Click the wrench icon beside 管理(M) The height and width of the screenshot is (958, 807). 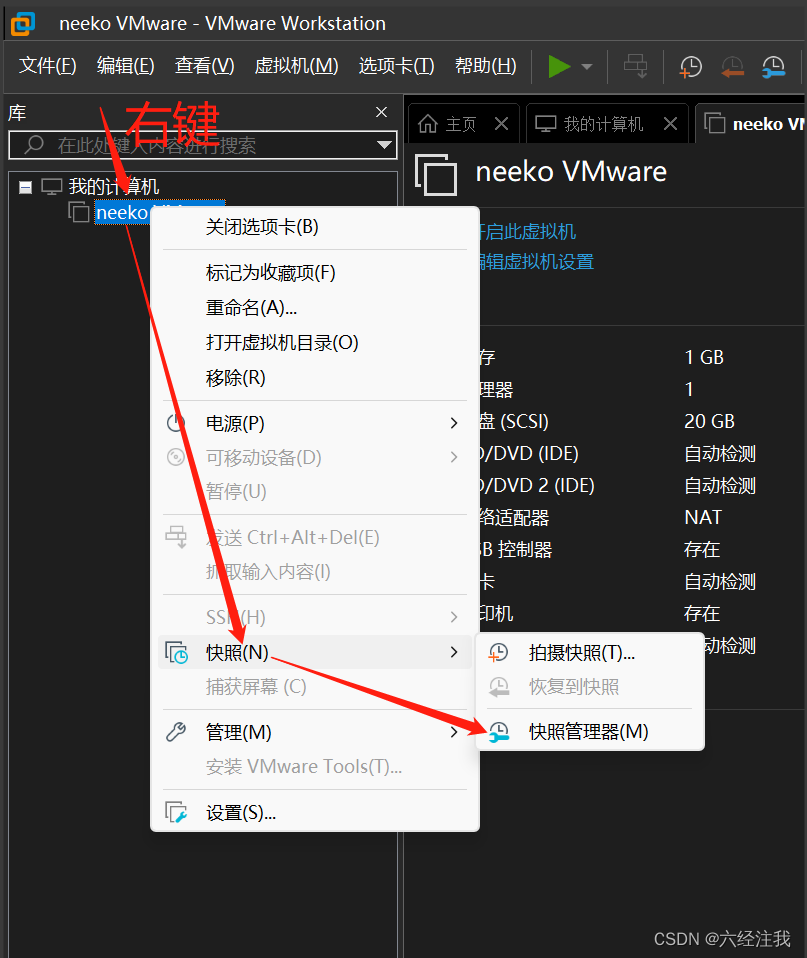[x=176, y=732]
